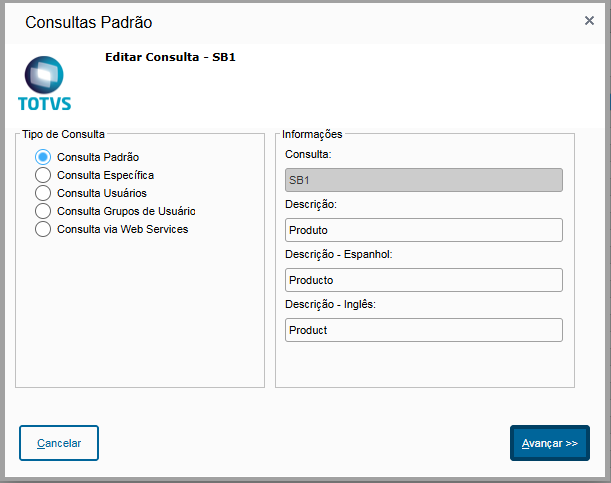This screenshot has height=483, width=611.
Task: Click the Tipo de Consulta group label
Action: click(63, 134)
